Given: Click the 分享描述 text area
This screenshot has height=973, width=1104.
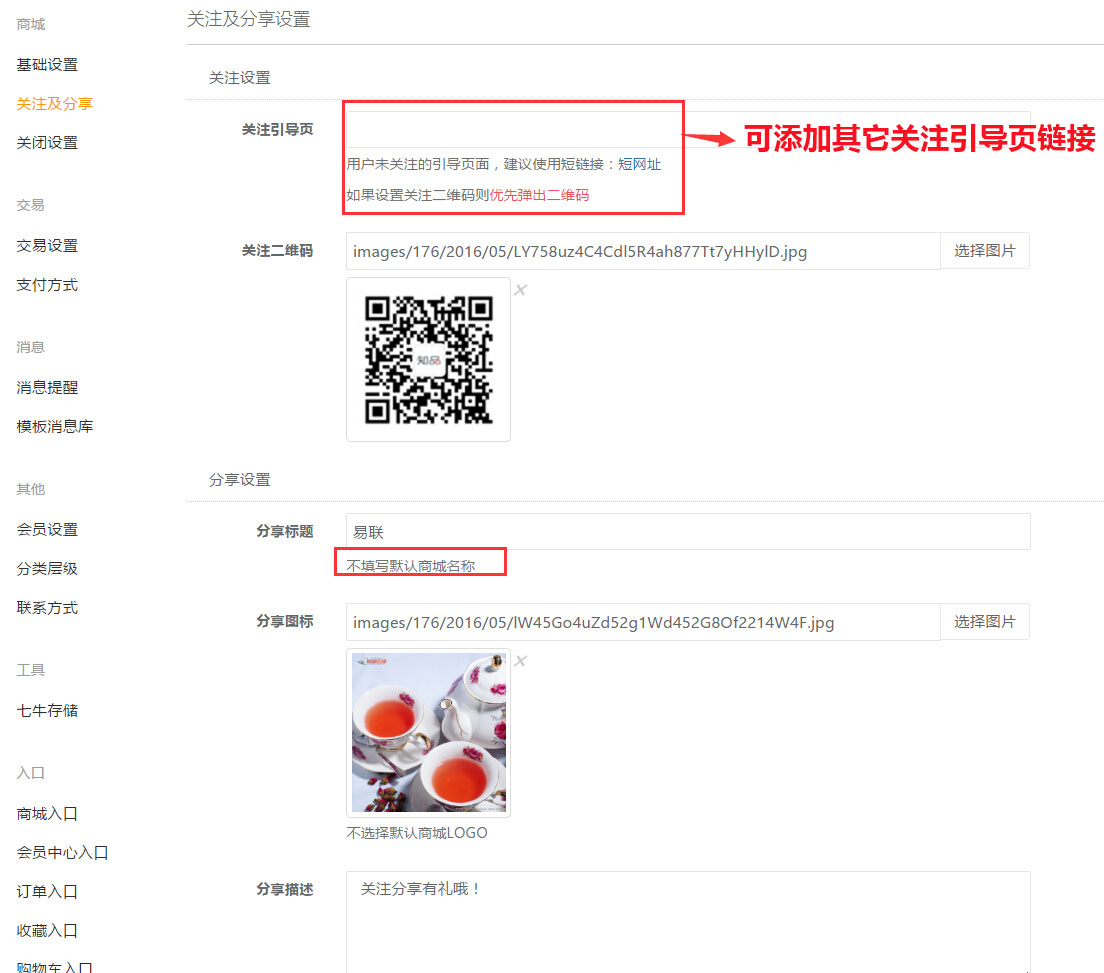Looking at the screenshot, I should 687,920.
